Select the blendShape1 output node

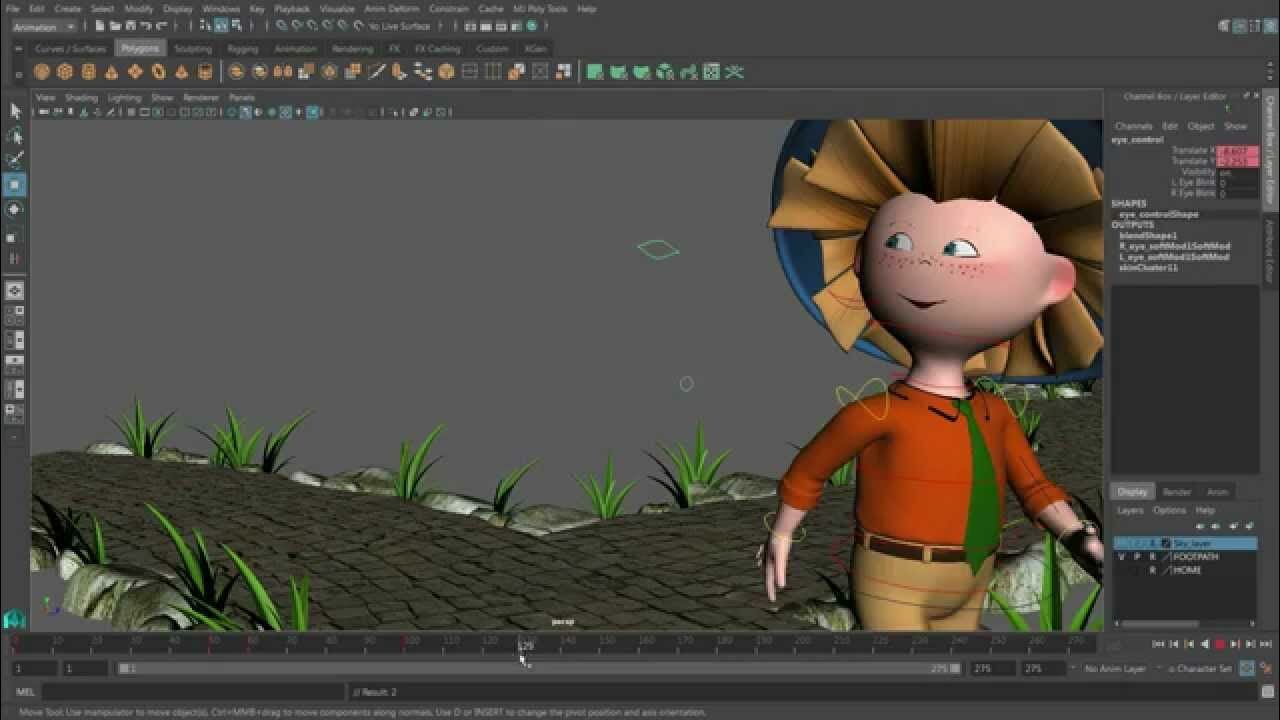point(1148,236)
